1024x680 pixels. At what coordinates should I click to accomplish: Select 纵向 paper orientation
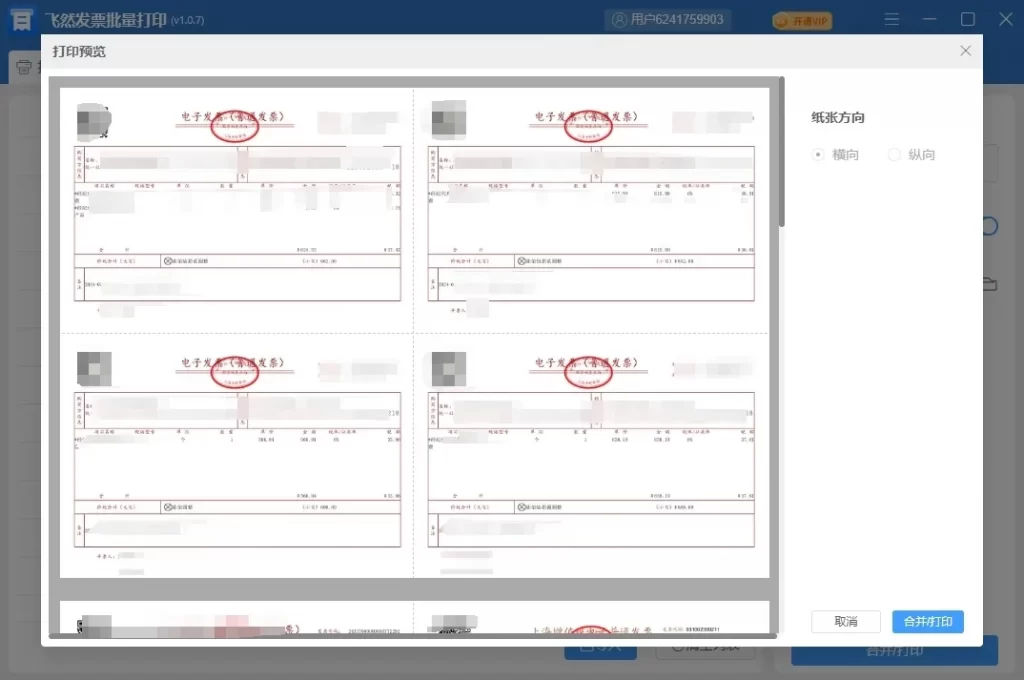click(x=894, y=155)
